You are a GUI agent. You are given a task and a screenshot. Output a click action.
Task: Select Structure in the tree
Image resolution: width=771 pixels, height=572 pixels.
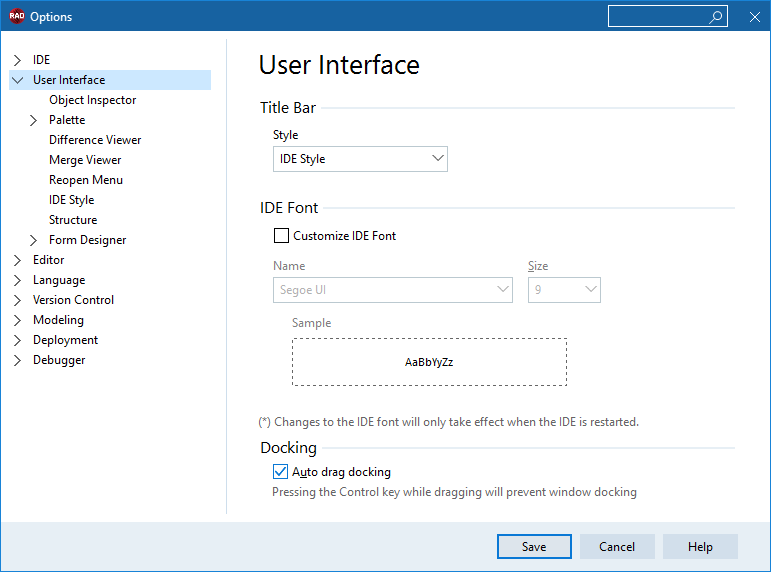[x=73, y=220]
